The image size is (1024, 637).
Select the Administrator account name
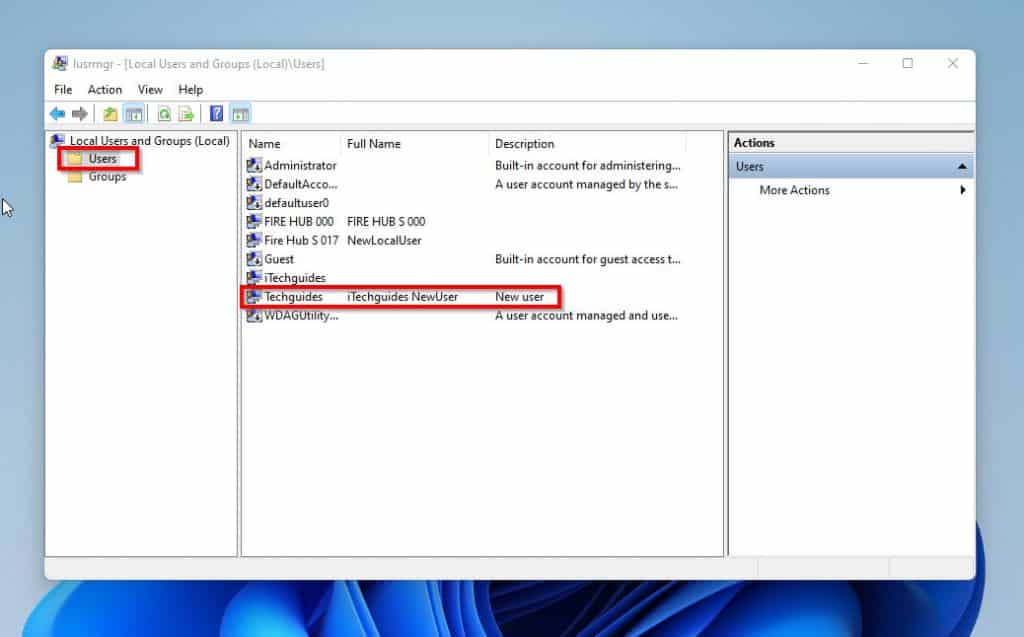click(x=300, y=165)
